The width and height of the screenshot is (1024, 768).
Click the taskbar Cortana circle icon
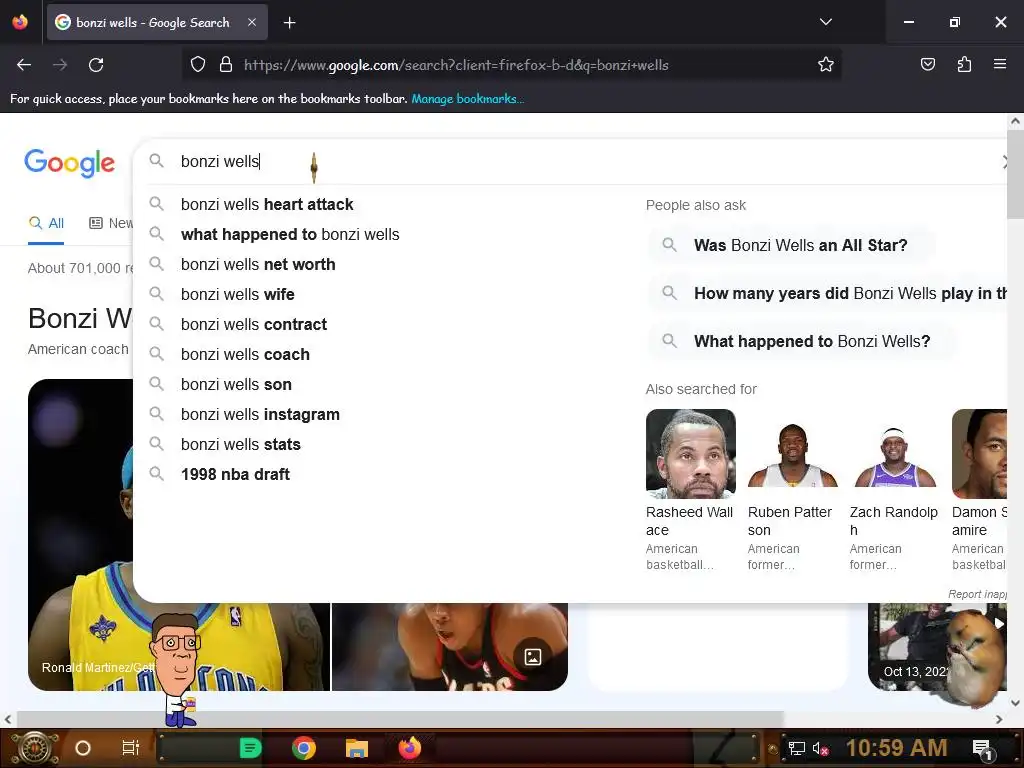point(83,748)
